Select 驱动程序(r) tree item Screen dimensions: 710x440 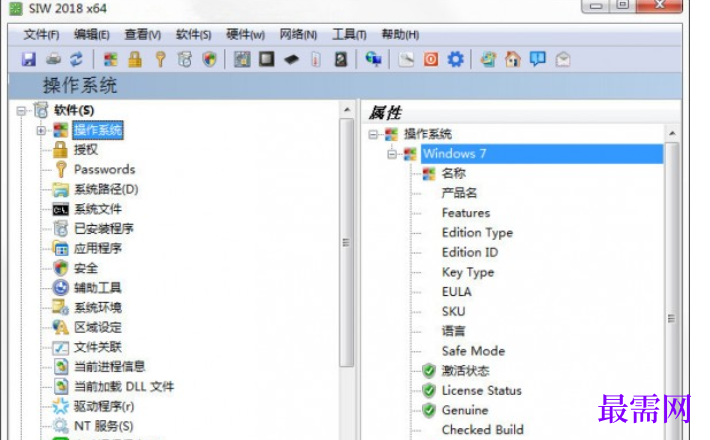[104, 406]
